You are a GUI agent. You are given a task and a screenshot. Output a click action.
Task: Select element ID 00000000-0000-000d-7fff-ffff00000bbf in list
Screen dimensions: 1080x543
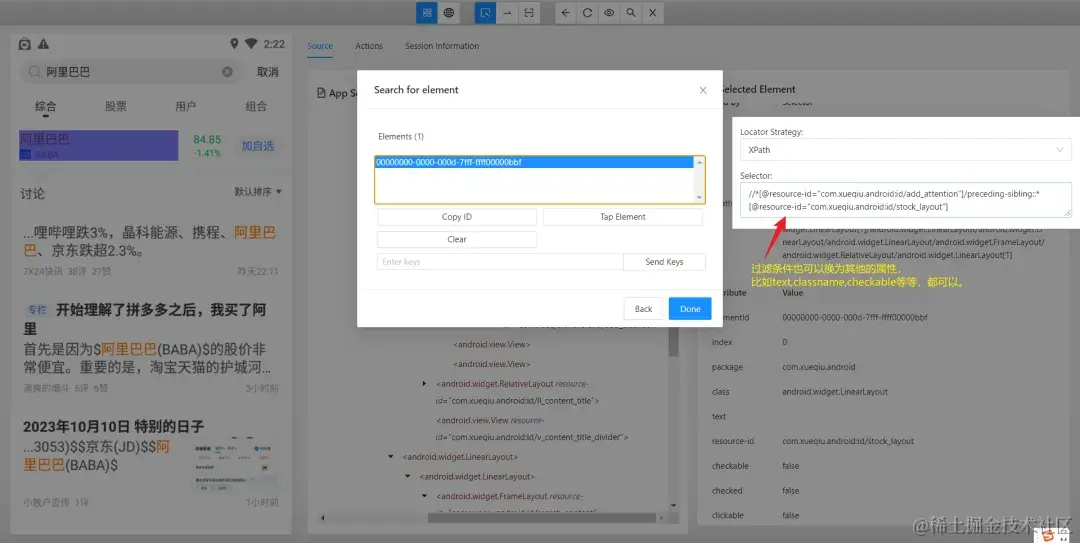pyautogui.click(x=534, y=163)
